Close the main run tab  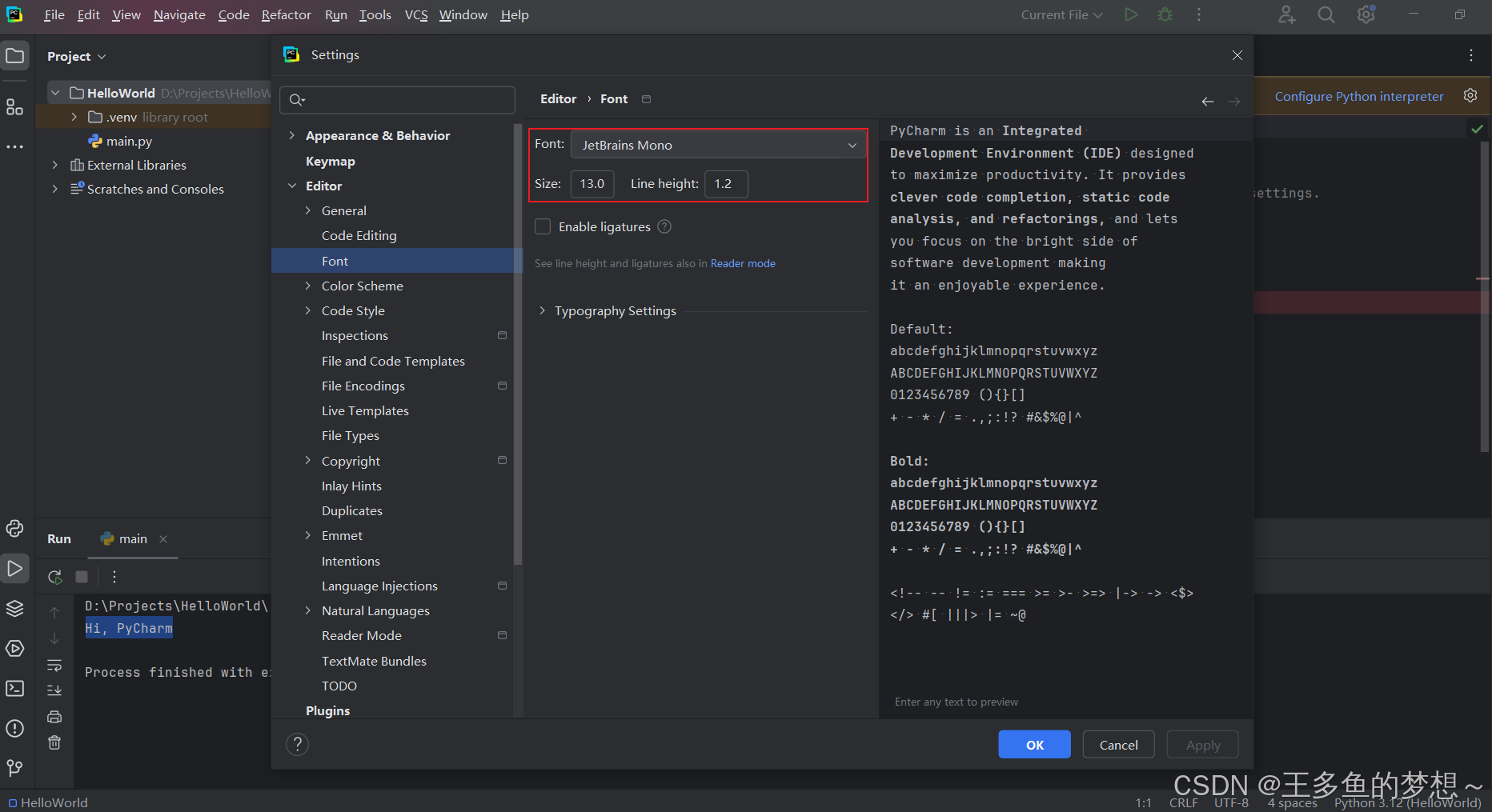click(x=163, y=539)
